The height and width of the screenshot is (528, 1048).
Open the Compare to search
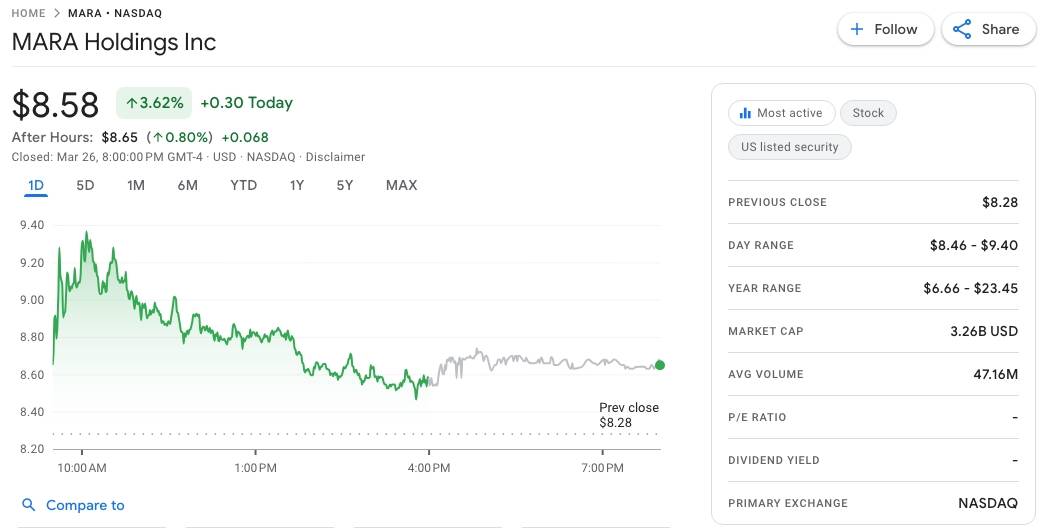tap(74, 505)
